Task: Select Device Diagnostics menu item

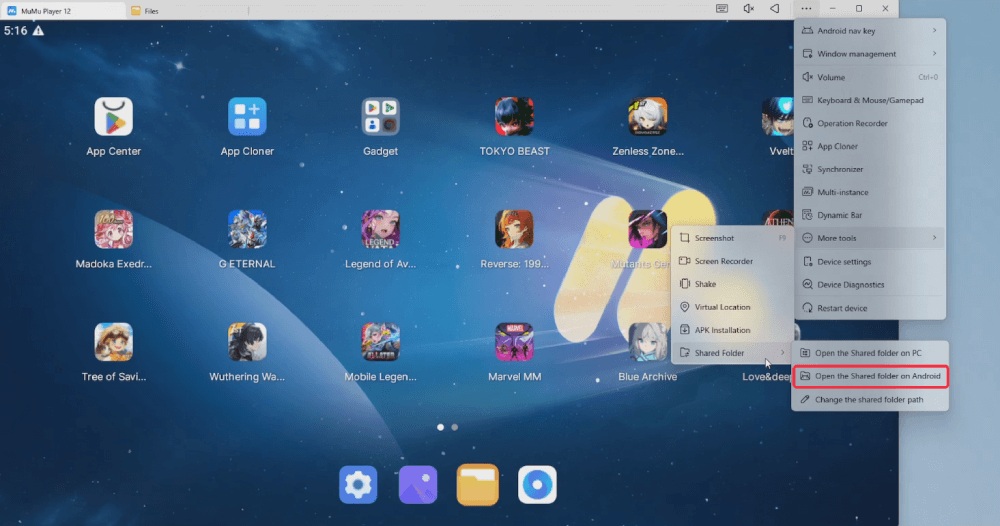Action: click(x=871, y=284)
